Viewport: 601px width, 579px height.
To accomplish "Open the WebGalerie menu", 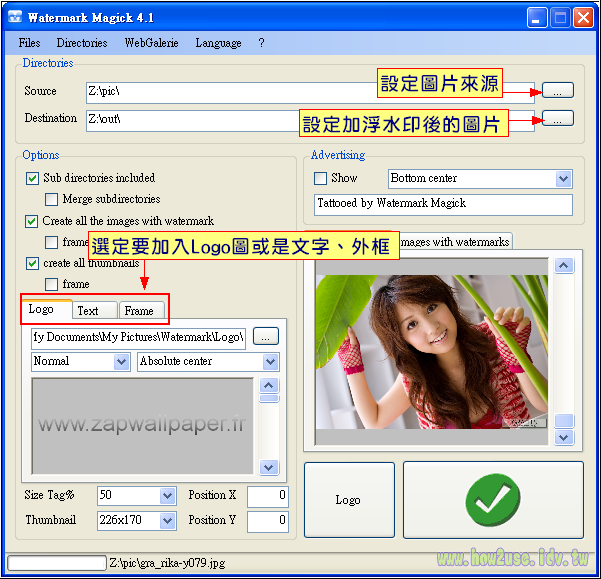I will pos(151,43).
